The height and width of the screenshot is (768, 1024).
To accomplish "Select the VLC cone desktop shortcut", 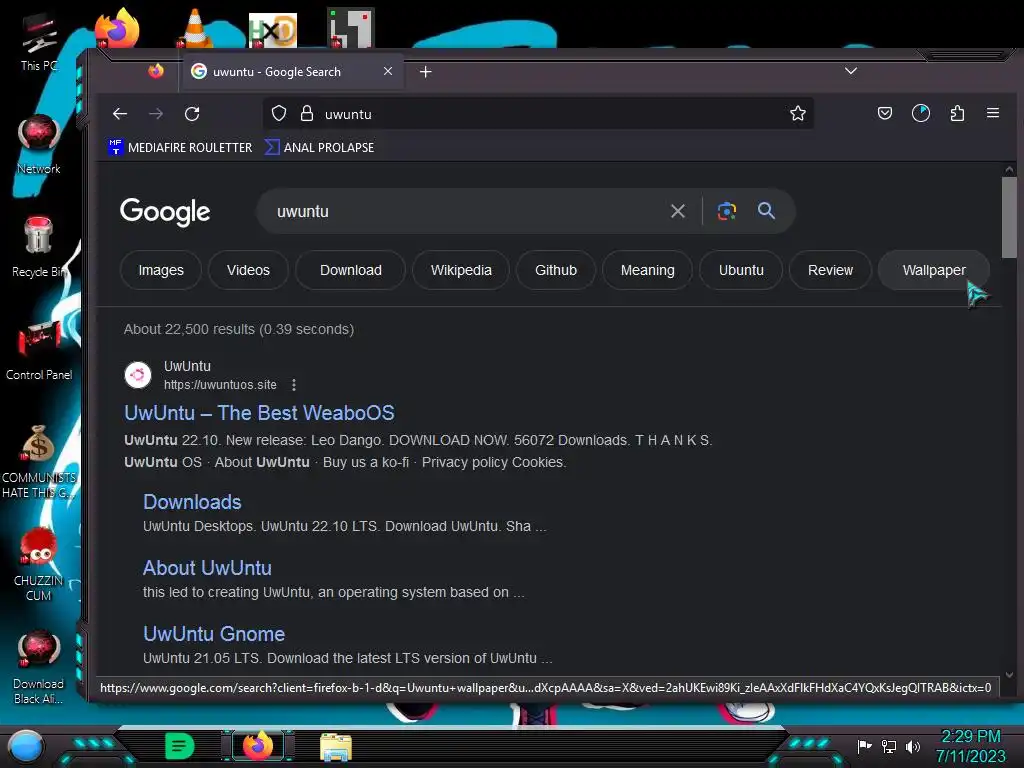I will (195, 29).
